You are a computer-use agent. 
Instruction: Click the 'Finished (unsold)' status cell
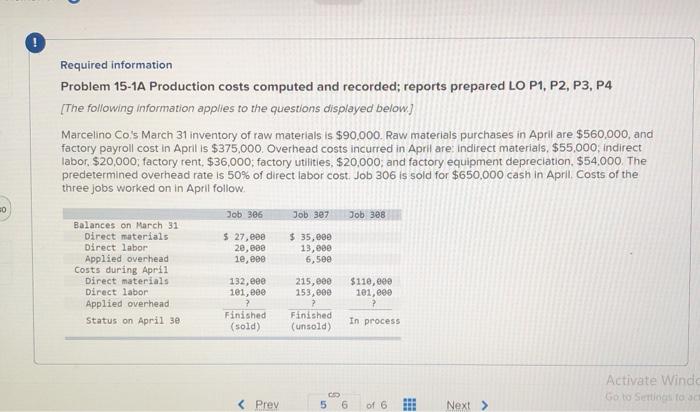tap(311, 320)
